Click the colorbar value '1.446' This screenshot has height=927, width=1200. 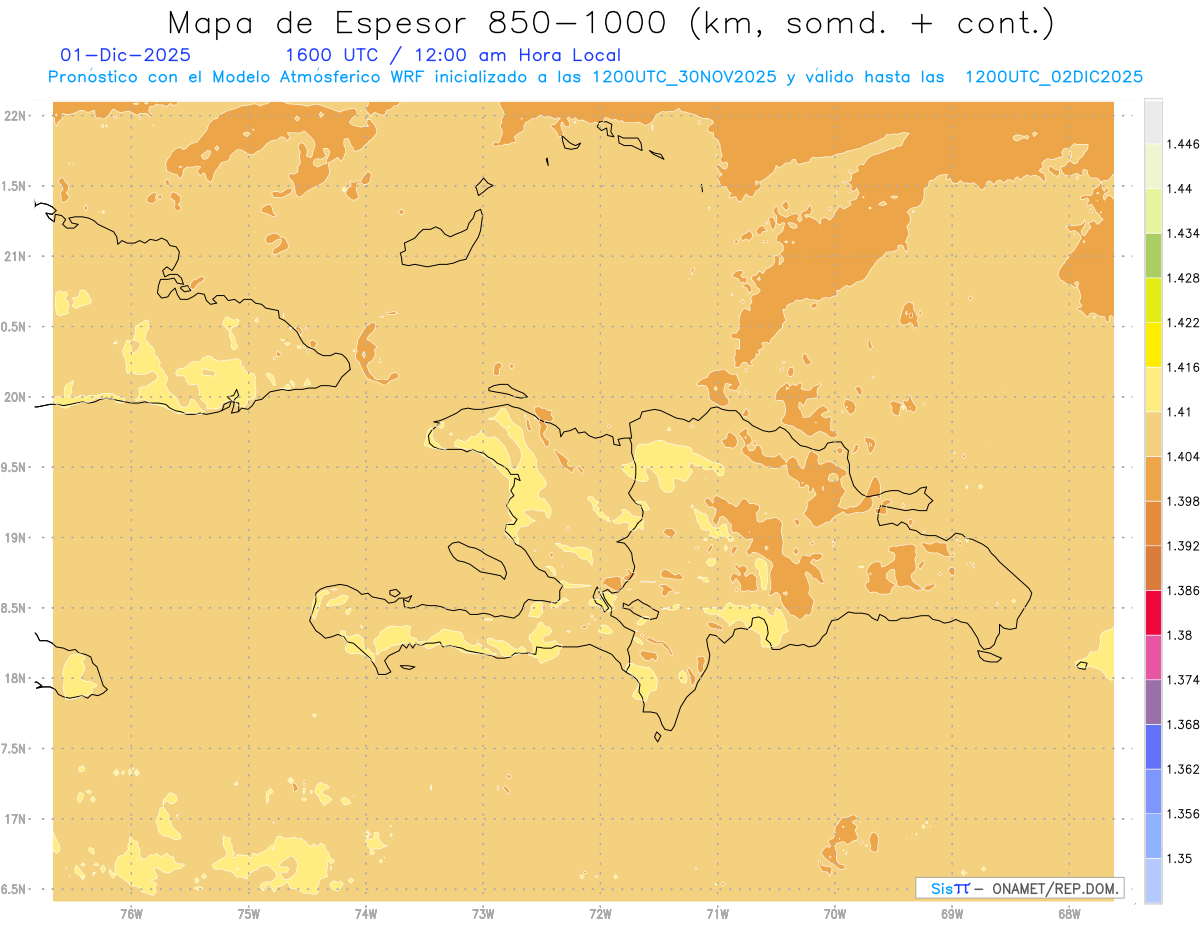point(1184,144)
